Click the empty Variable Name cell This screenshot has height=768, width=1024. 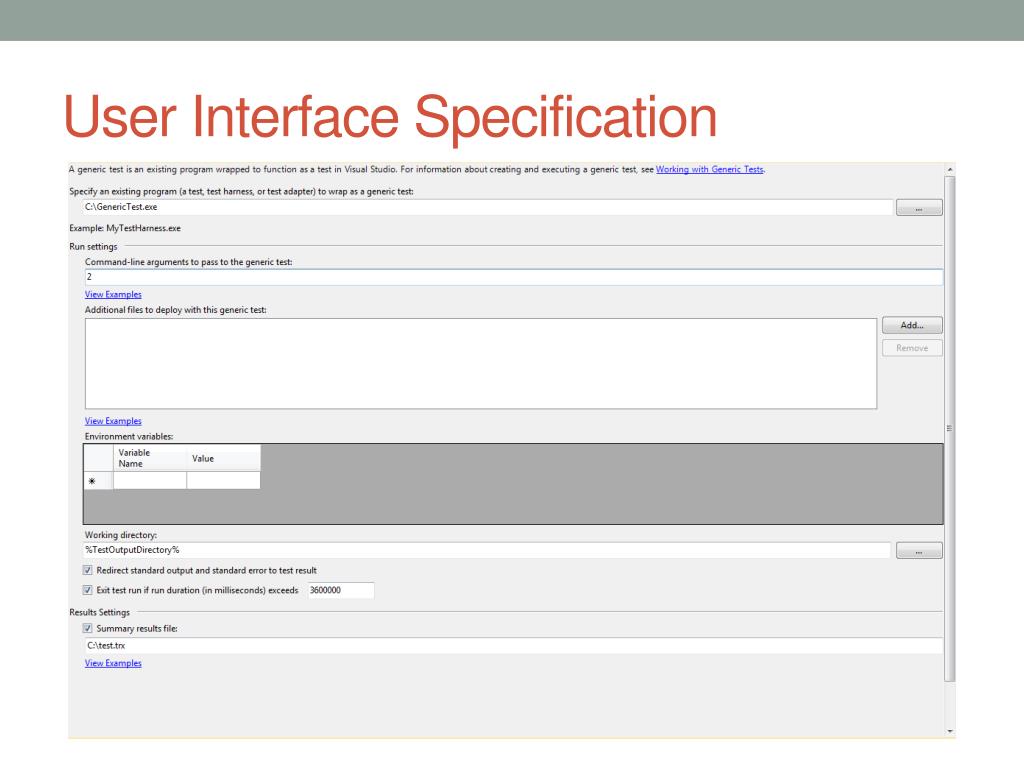[x=150, y=481]
